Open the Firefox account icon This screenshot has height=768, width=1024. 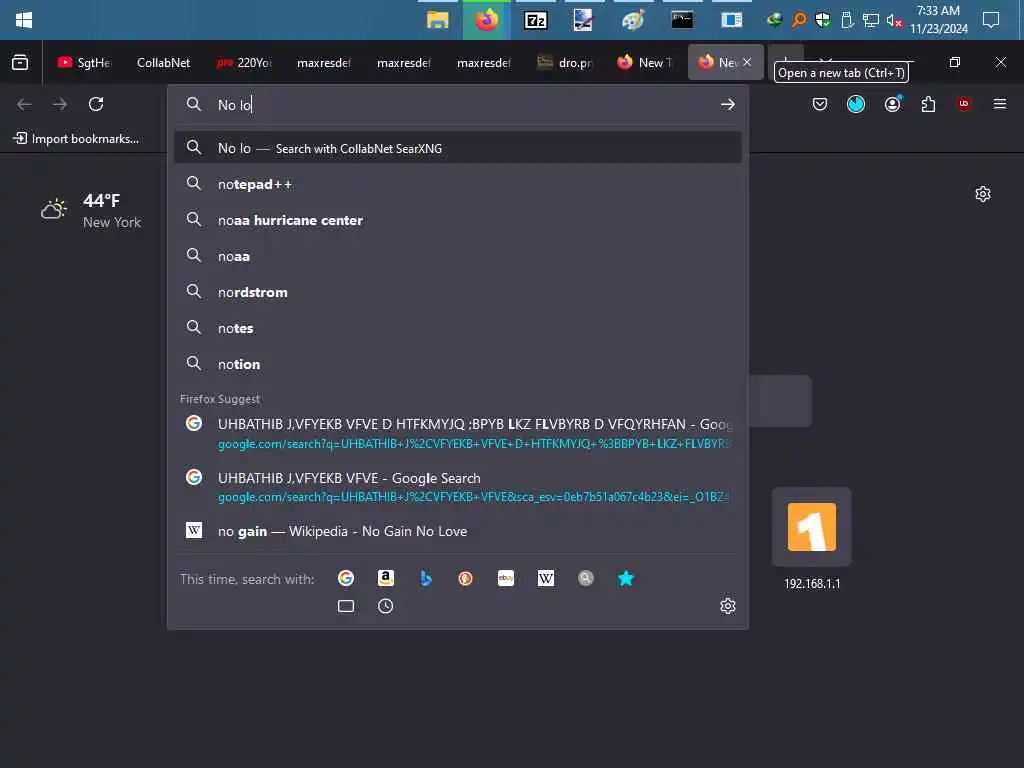892,104
